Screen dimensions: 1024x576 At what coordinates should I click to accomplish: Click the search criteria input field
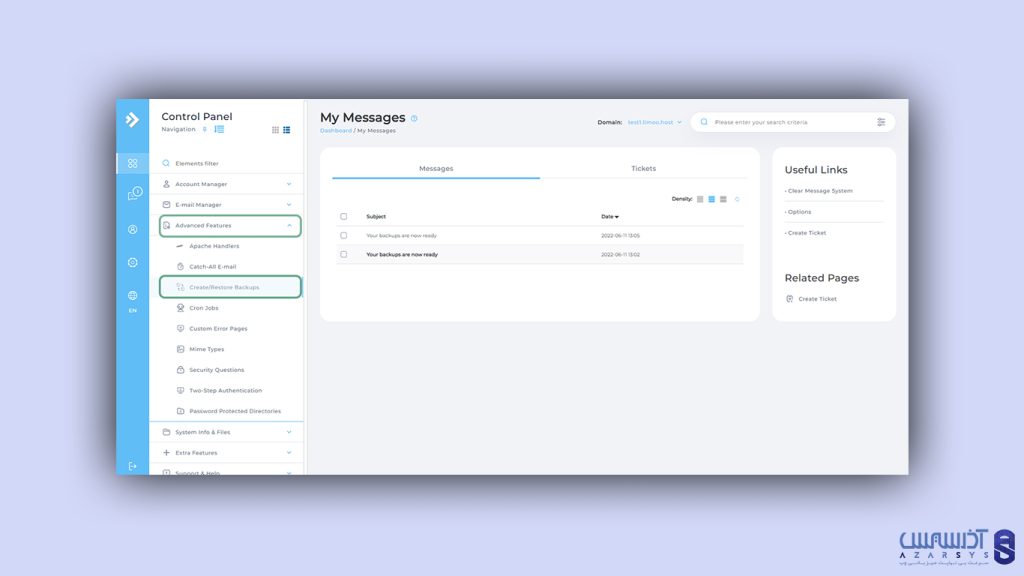(790, 122)
